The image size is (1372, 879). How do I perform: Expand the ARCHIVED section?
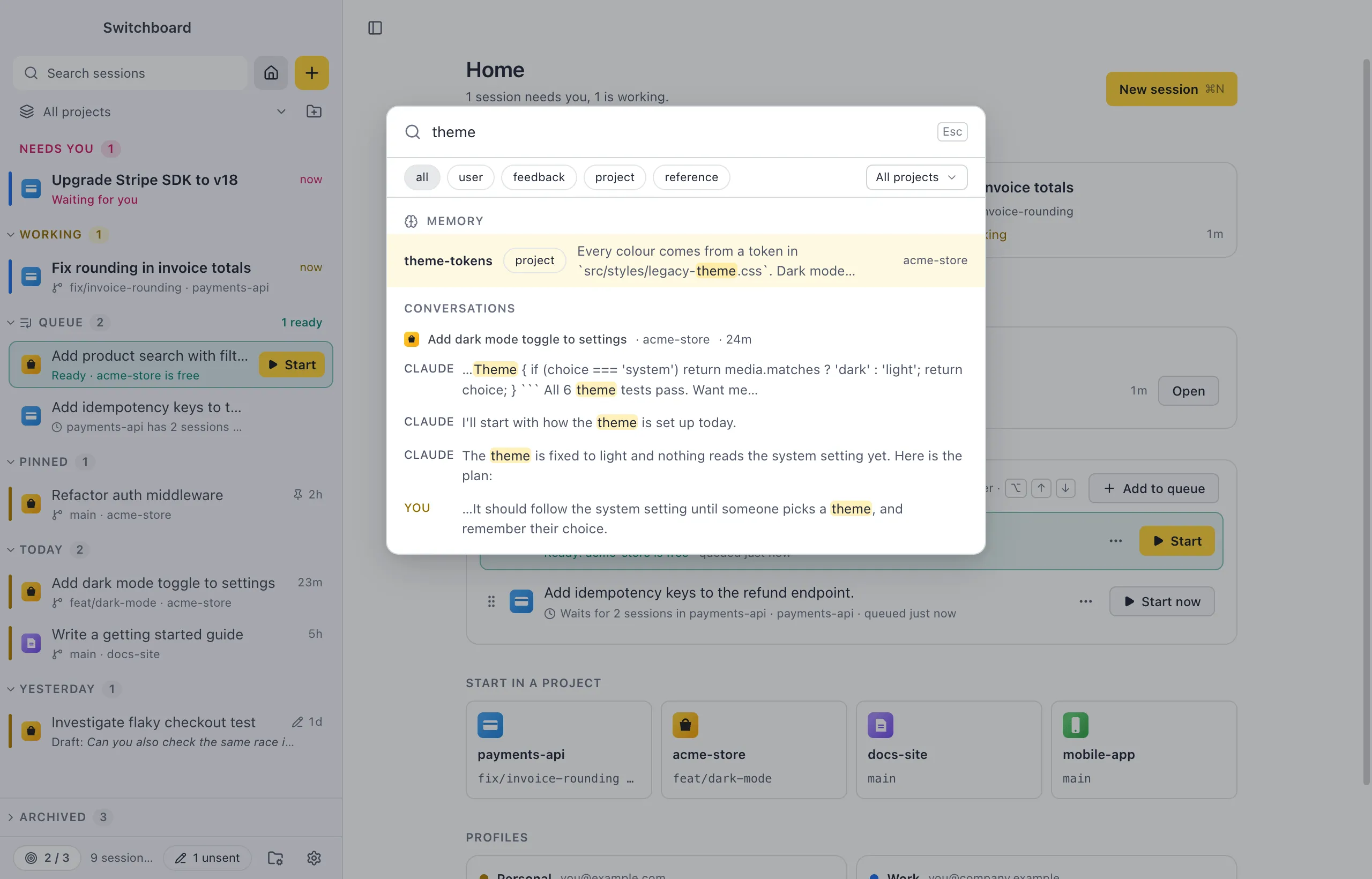11,817
